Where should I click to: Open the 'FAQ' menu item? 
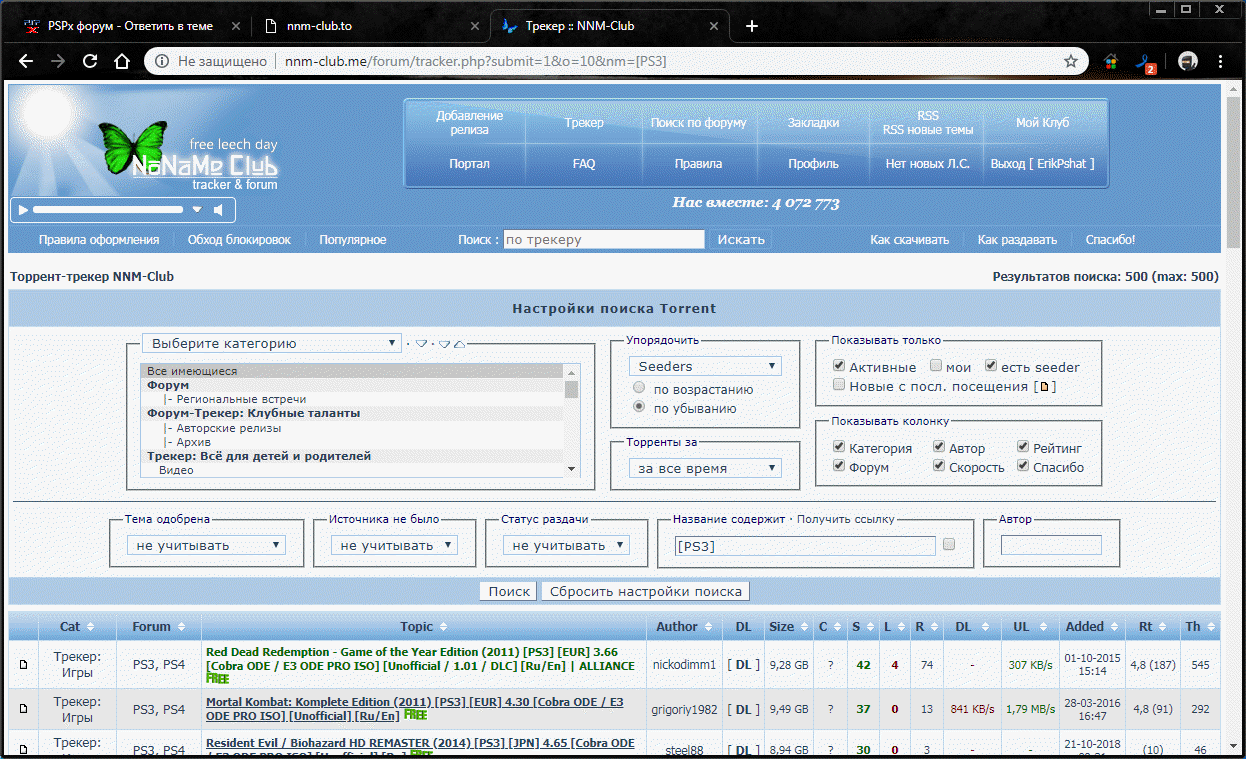(x=584, y=164)
